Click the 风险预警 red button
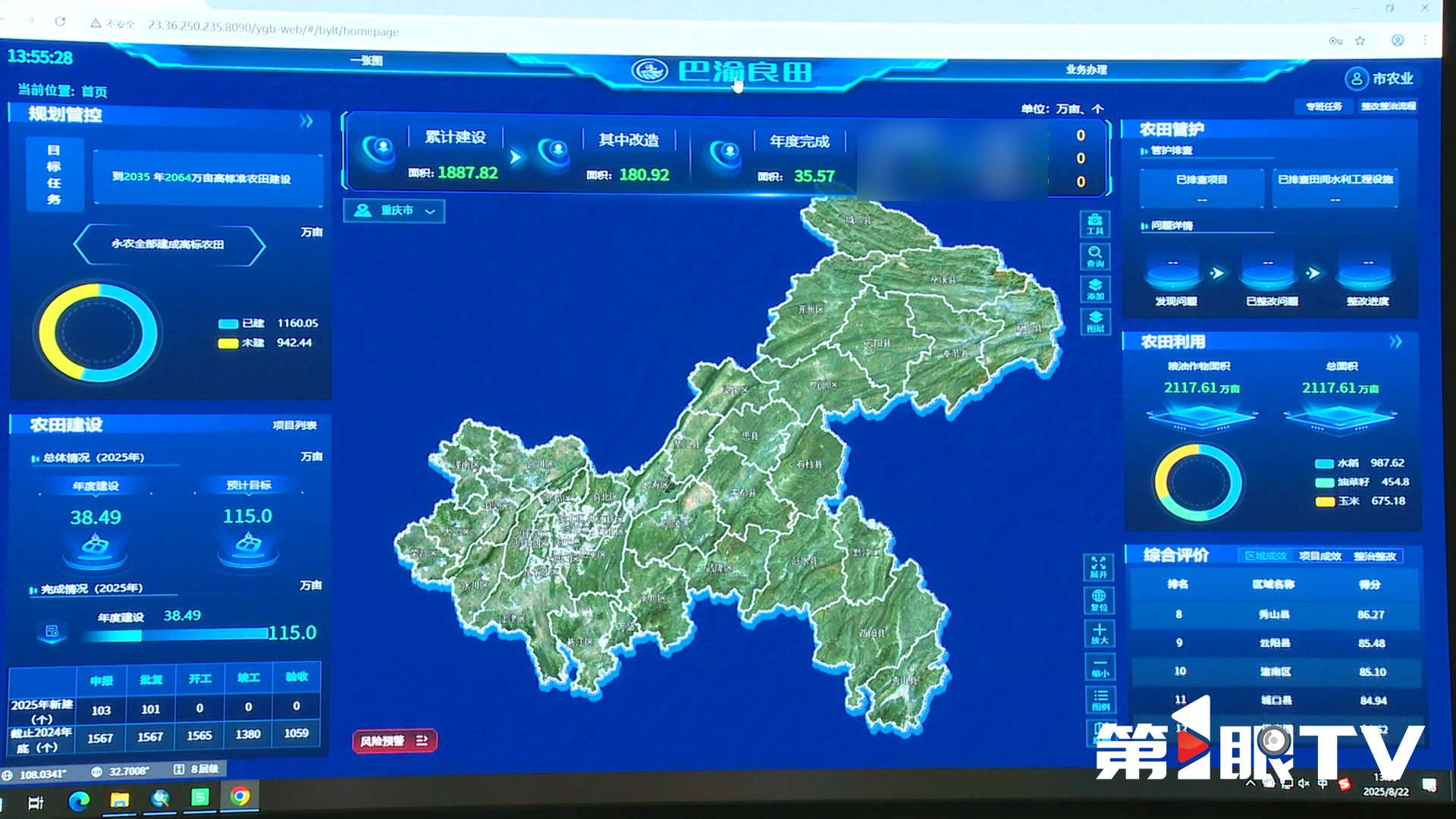Image resolution: width=1456 pixels, height=819 pixels. click(x=394, y=741)
